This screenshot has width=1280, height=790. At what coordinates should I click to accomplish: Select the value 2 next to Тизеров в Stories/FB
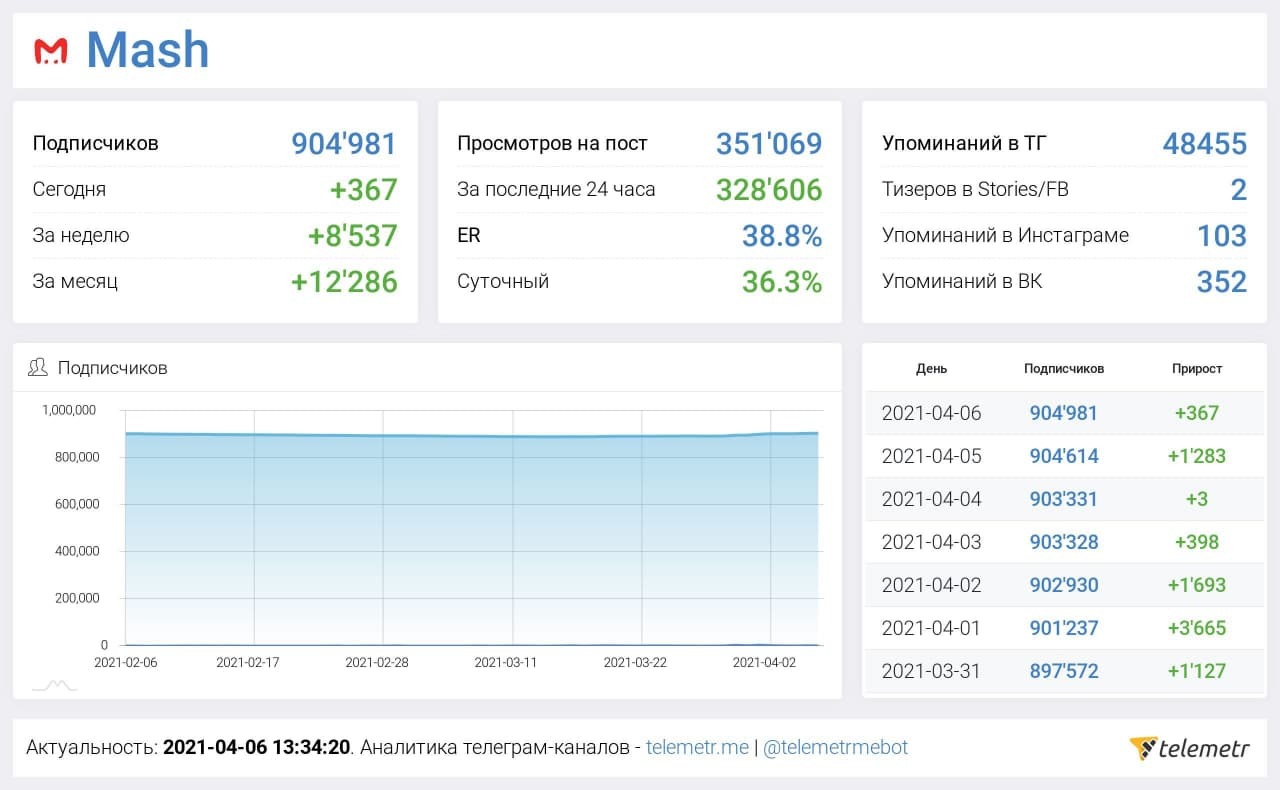tap(1239, 190)
